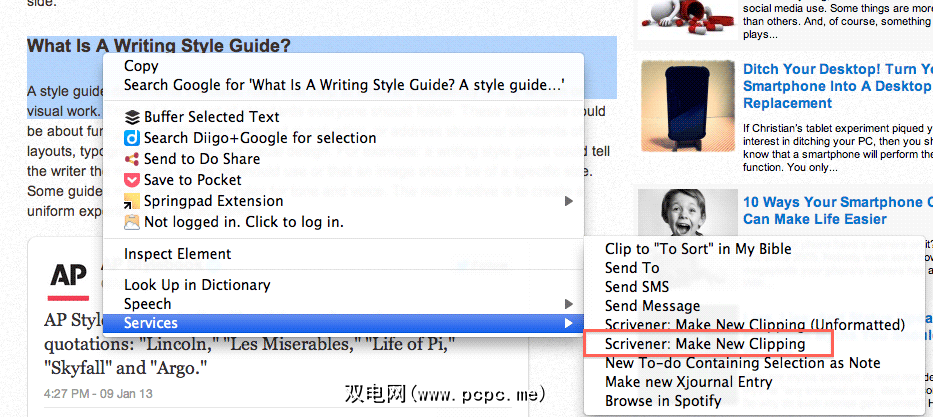This screenshot has height=417, width=933.
Task: Select Search Google for selected text
Action: click(x=343, y=84)
